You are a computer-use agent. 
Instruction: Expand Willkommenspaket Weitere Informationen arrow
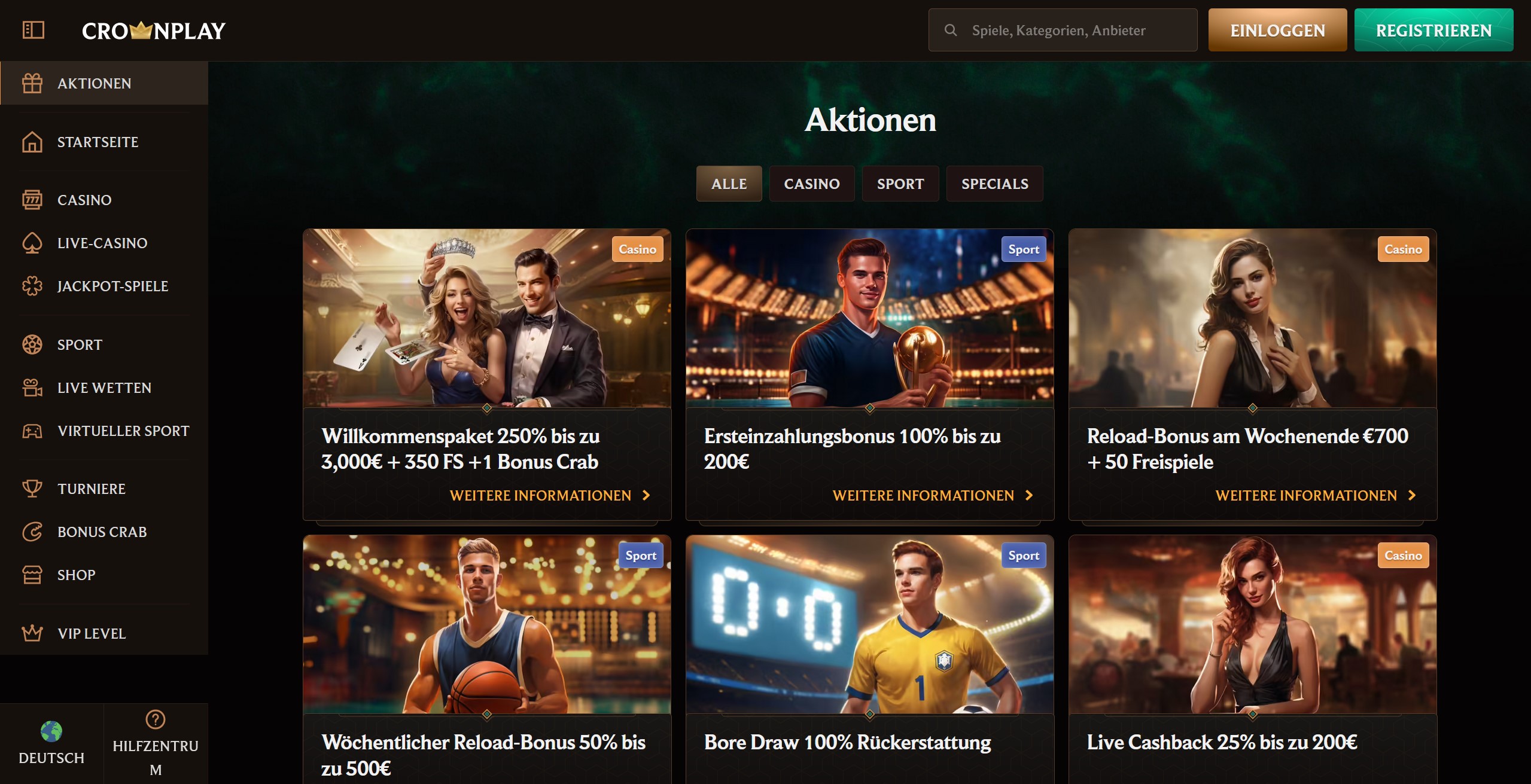click(646, 495)
